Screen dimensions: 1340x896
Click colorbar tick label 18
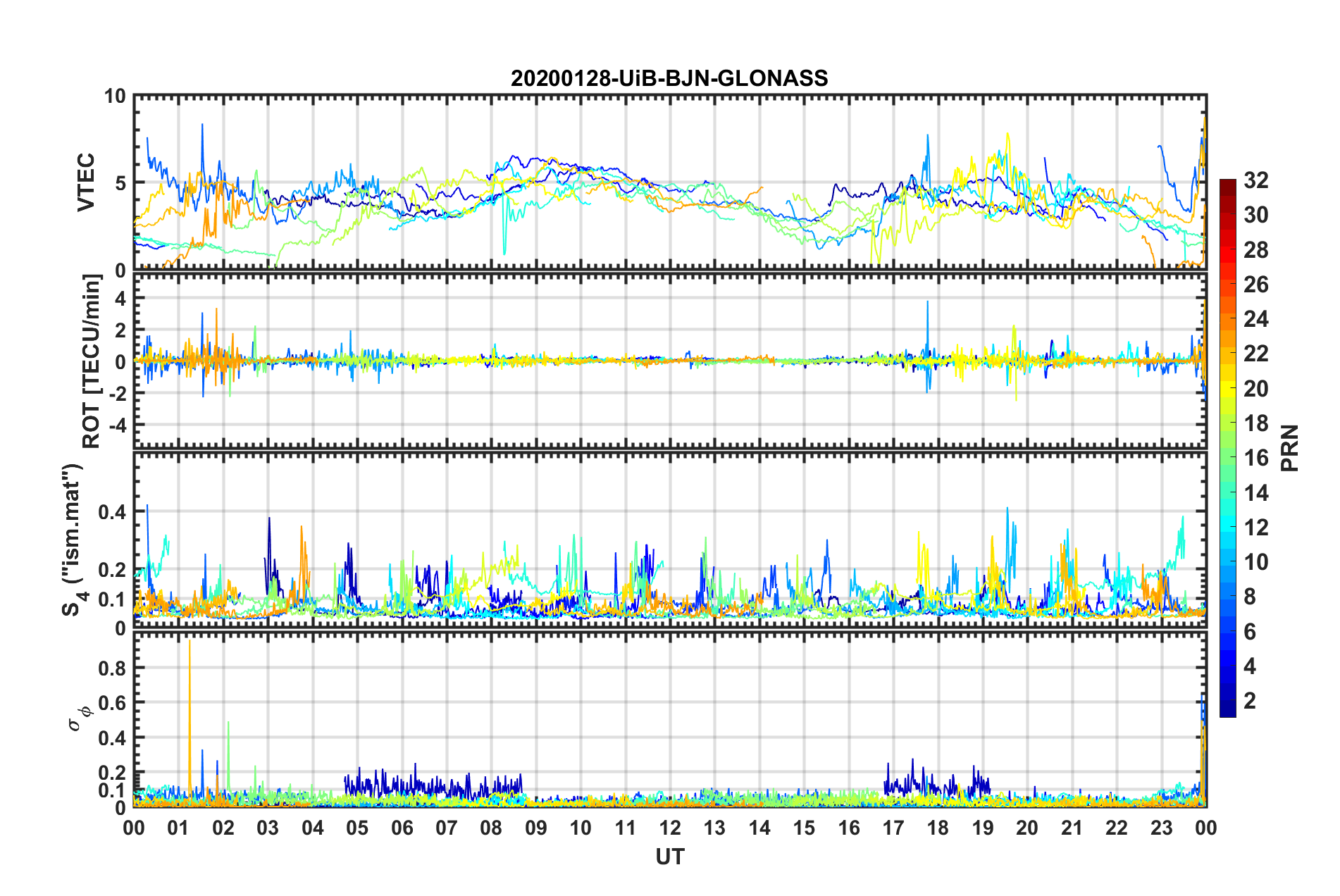coord(1255,423)
